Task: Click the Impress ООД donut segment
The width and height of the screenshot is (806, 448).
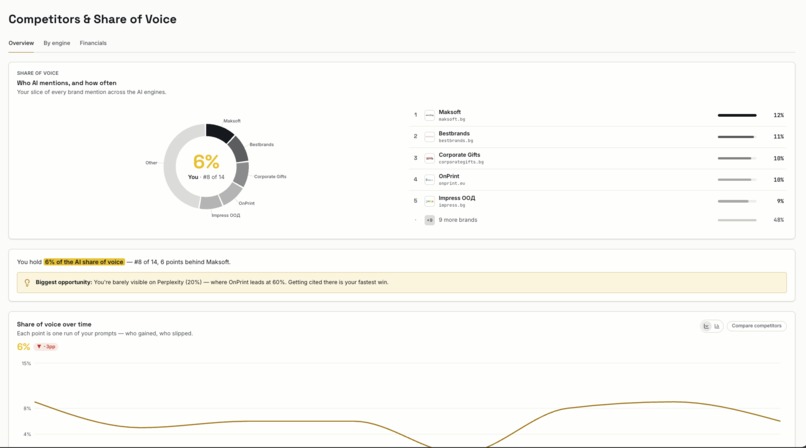Action: pos(211,202)
